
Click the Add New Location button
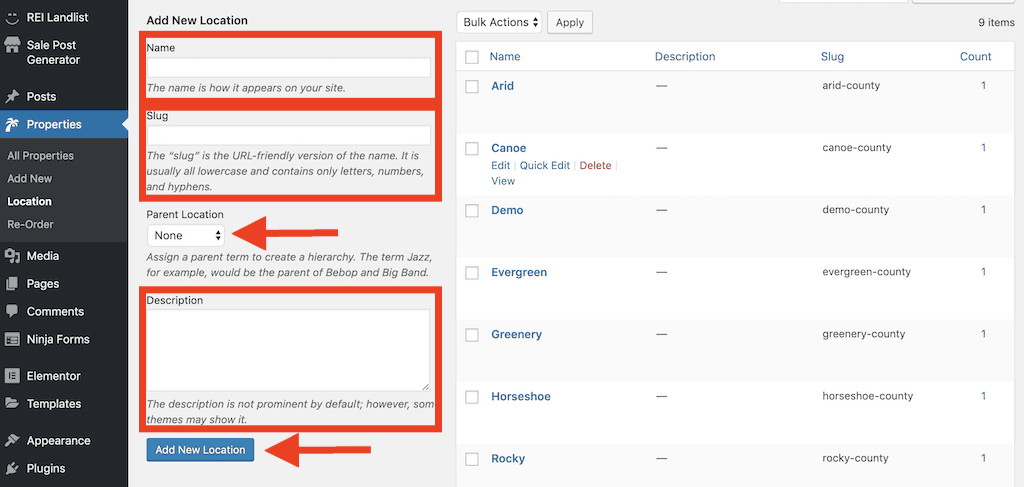pos(200,450)
